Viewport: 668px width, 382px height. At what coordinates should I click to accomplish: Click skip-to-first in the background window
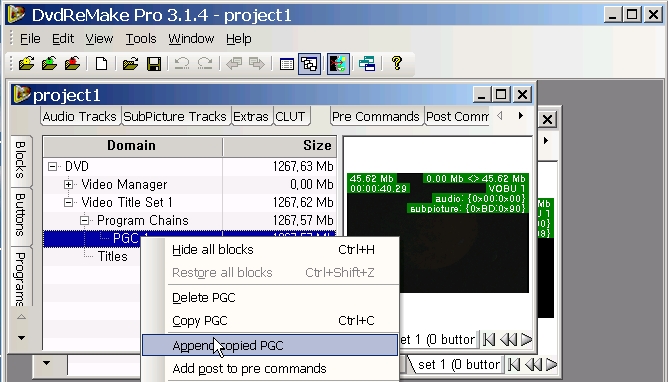click(514, 365)
